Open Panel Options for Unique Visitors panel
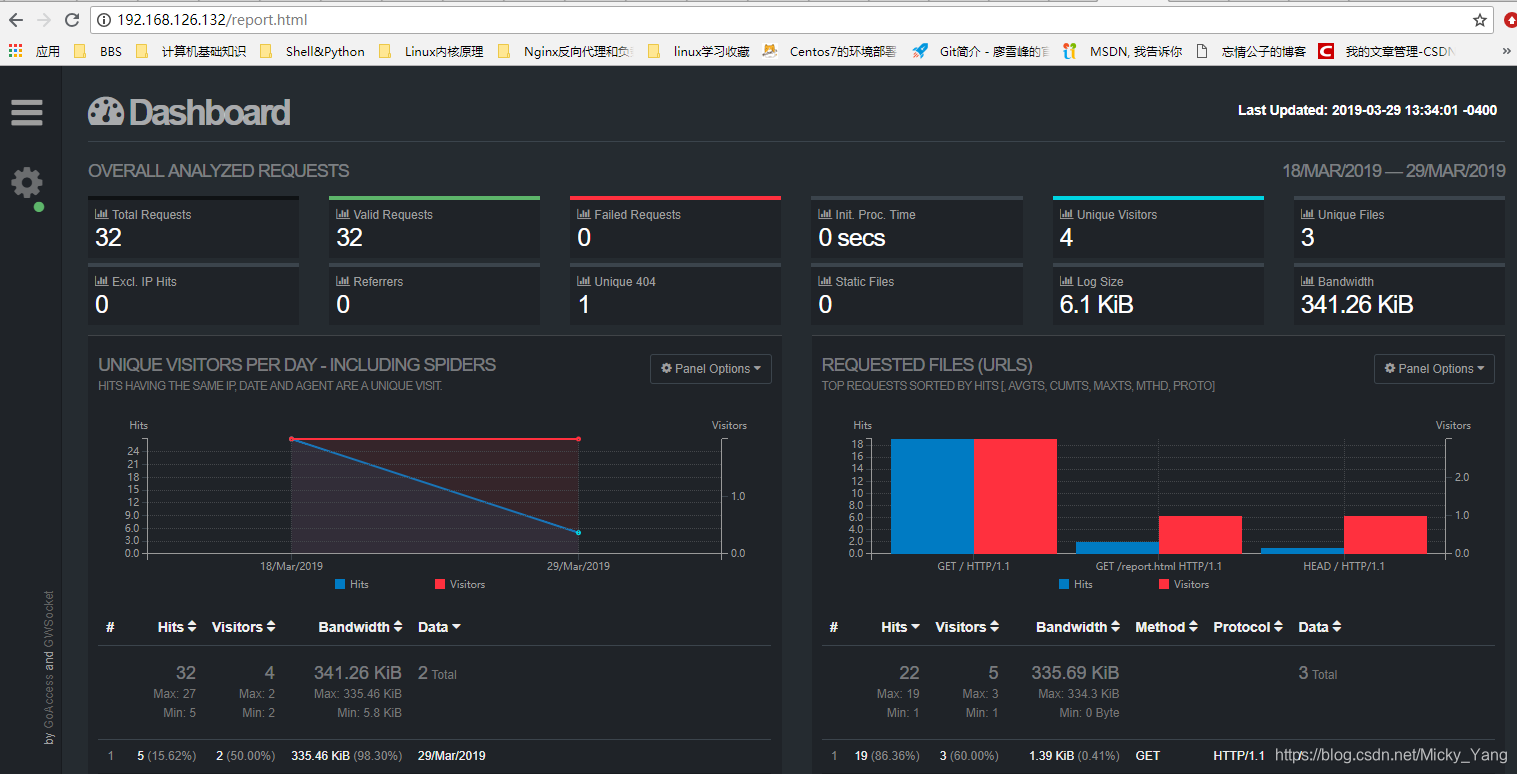Screen dimensions: 1517x774 (x=711, y=369)
